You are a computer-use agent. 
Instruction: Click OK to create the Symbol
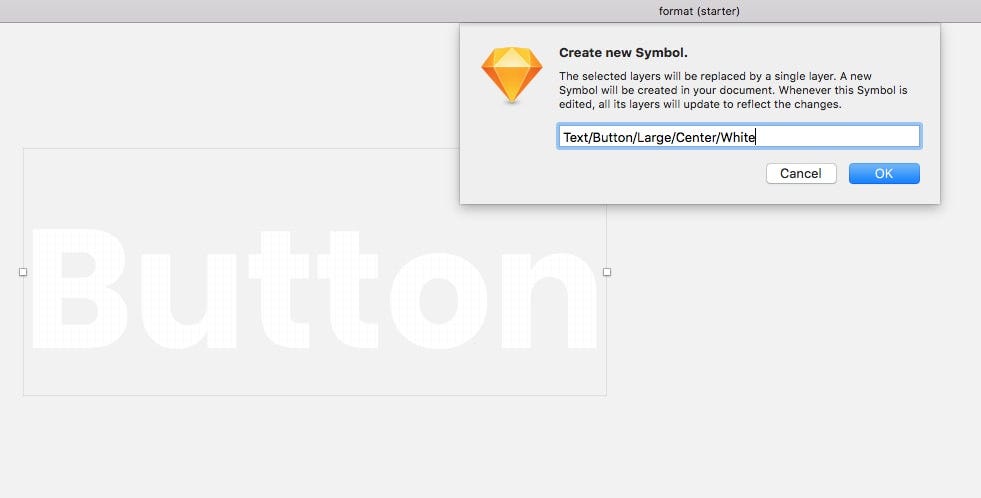pyautogui.click(x=884, y=173)
